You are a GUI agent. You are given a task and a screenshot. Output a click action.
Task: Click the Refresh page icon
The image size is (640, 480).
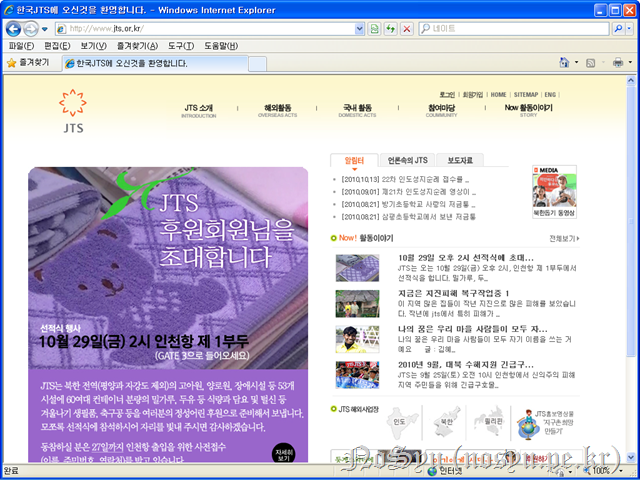point(390,29)
